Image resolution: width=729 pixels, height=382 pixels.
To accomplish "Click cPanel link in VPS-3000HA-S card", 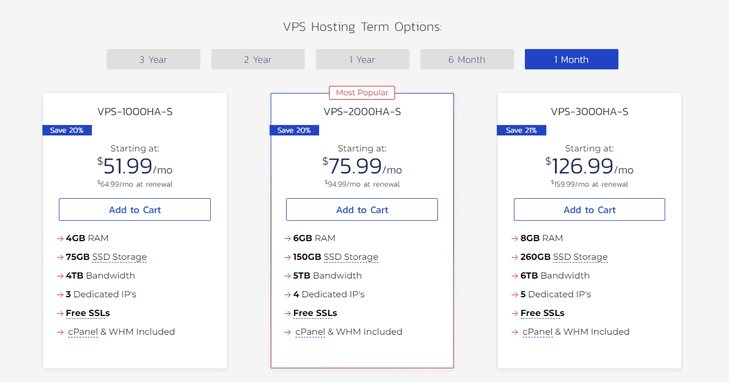I will [x=537, y=332].
